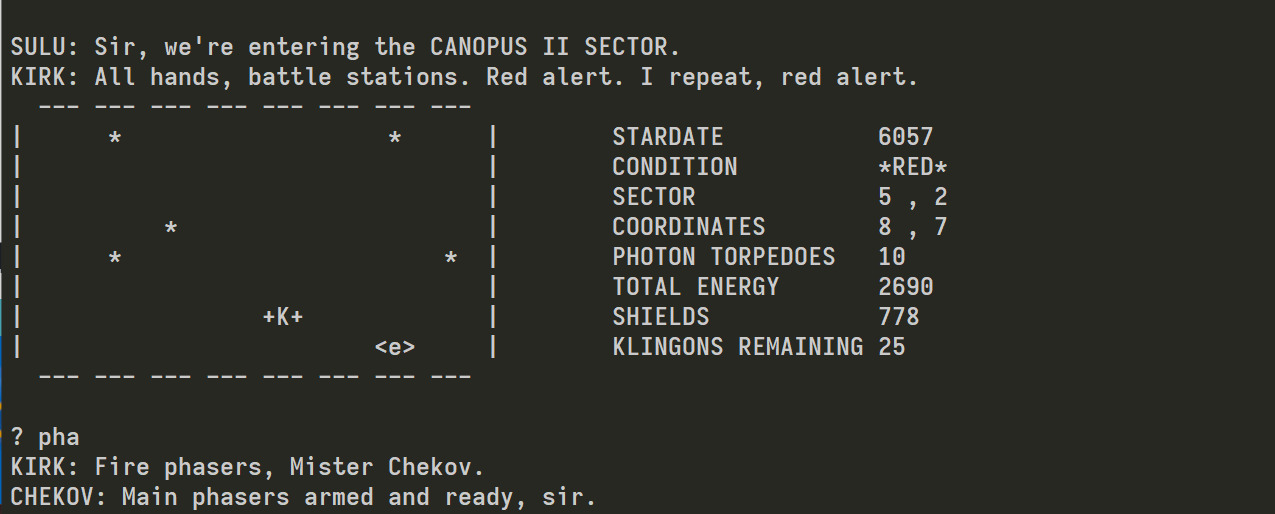Click the star on the COORDINATES row
1275x514 pixels.
click(x=171, y=228)
